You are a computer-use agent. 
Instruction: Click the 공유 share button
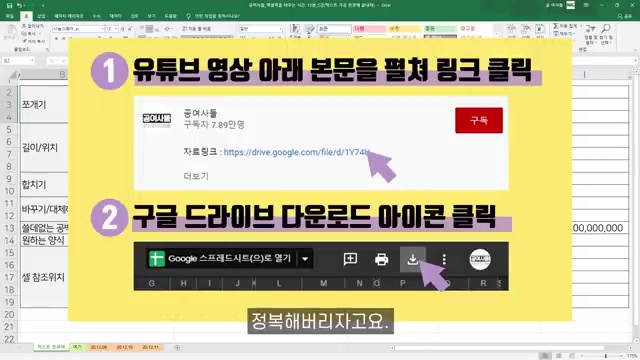[625, 16]
